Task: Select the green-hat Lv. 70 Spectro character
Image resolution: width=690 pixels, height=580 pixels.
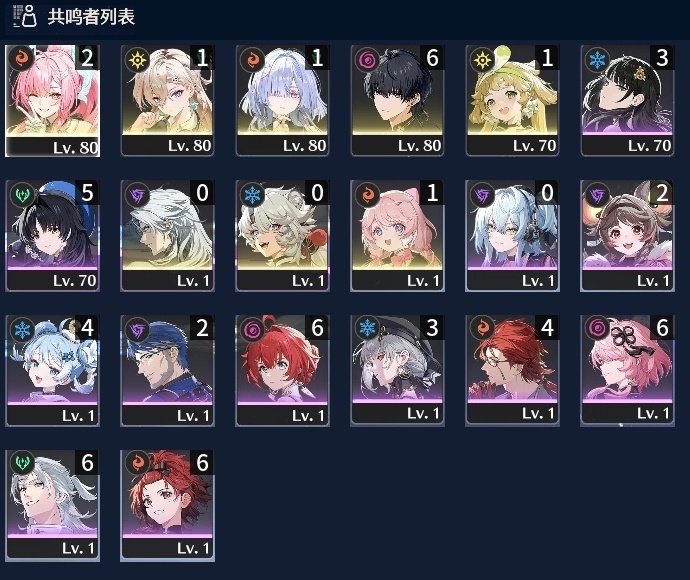Action: pyautogui.click(x=512, y=101)
